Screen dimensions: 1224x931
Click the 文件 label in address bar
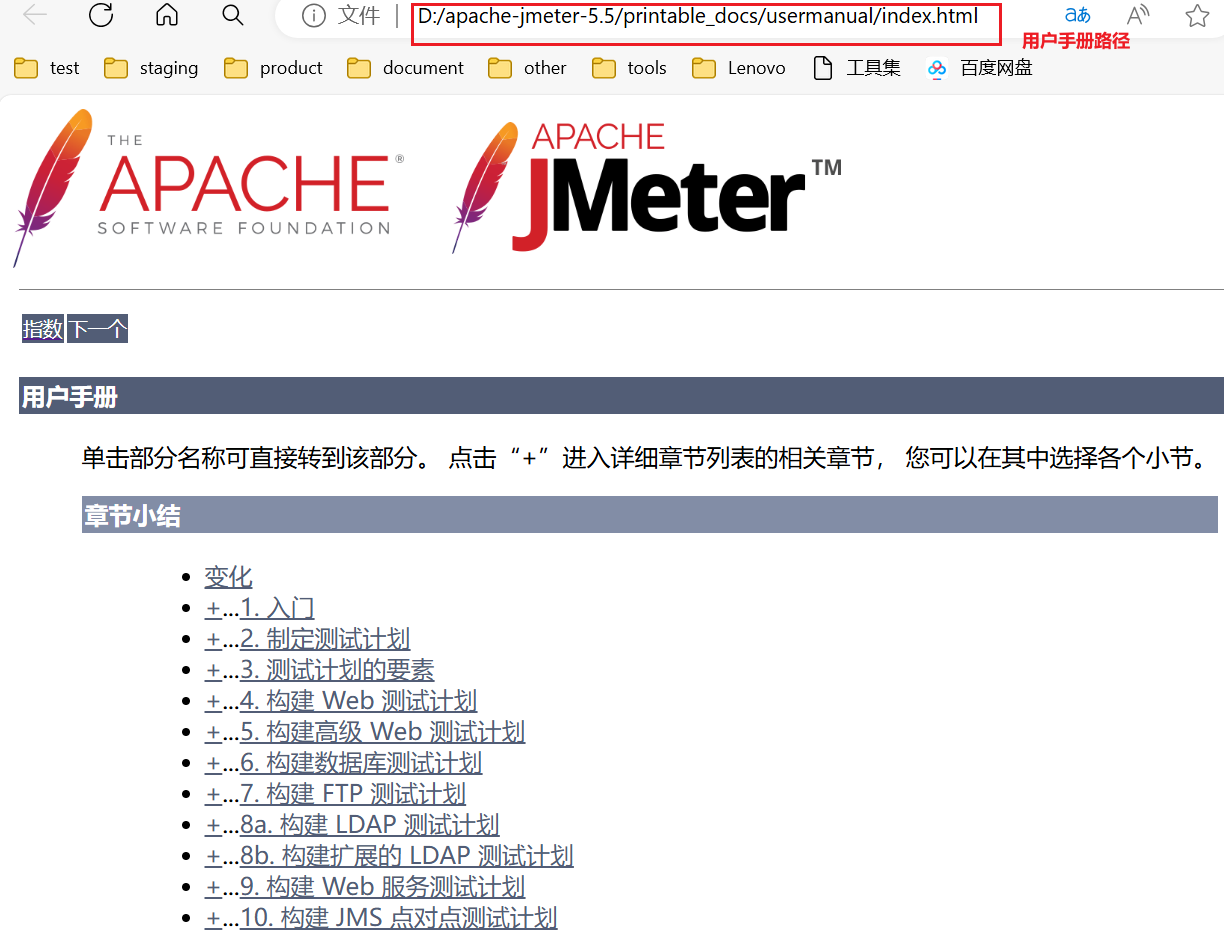(x=359, y=15)
